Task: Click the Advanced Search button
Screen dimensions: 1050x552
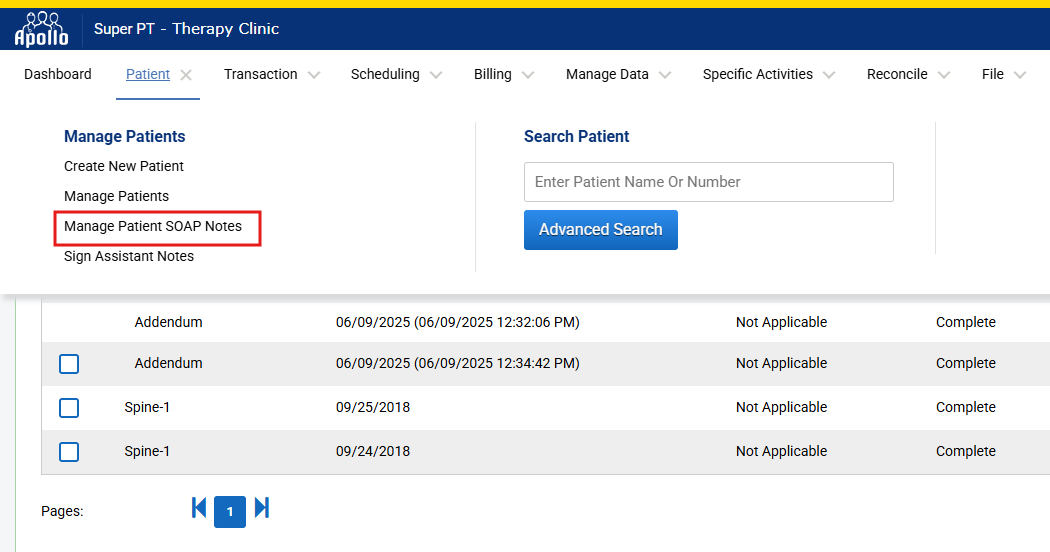Action: [601, 230]
